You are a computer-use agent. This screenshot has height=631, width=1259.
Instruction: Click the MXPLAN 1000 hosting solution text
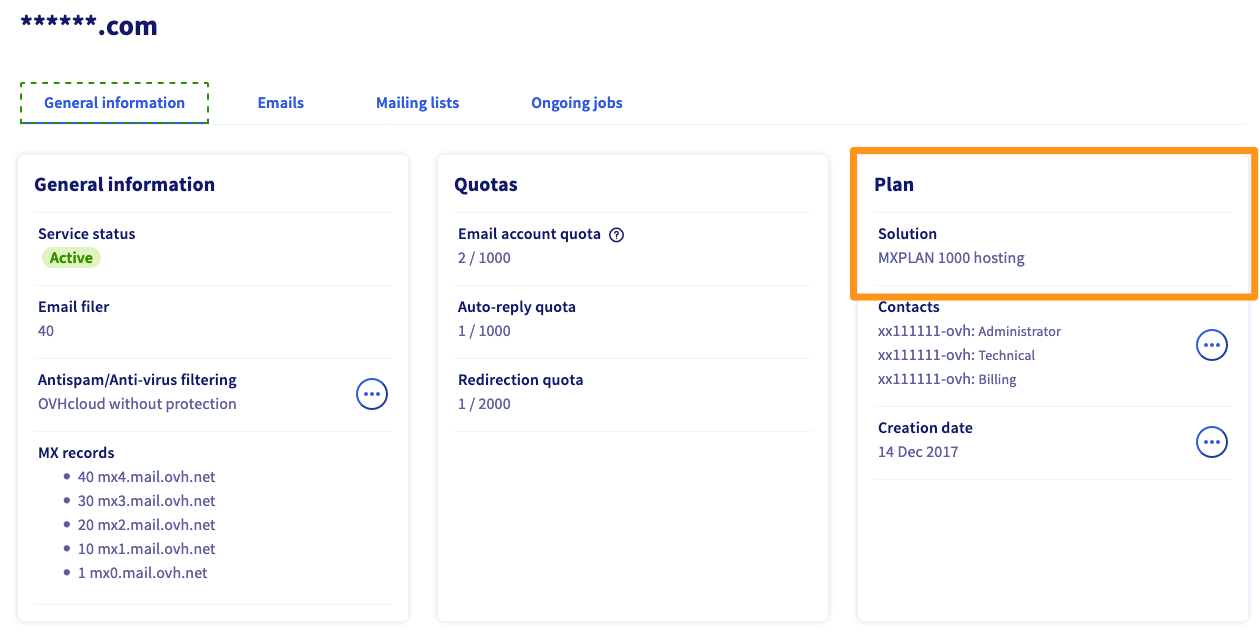(951, 258)
